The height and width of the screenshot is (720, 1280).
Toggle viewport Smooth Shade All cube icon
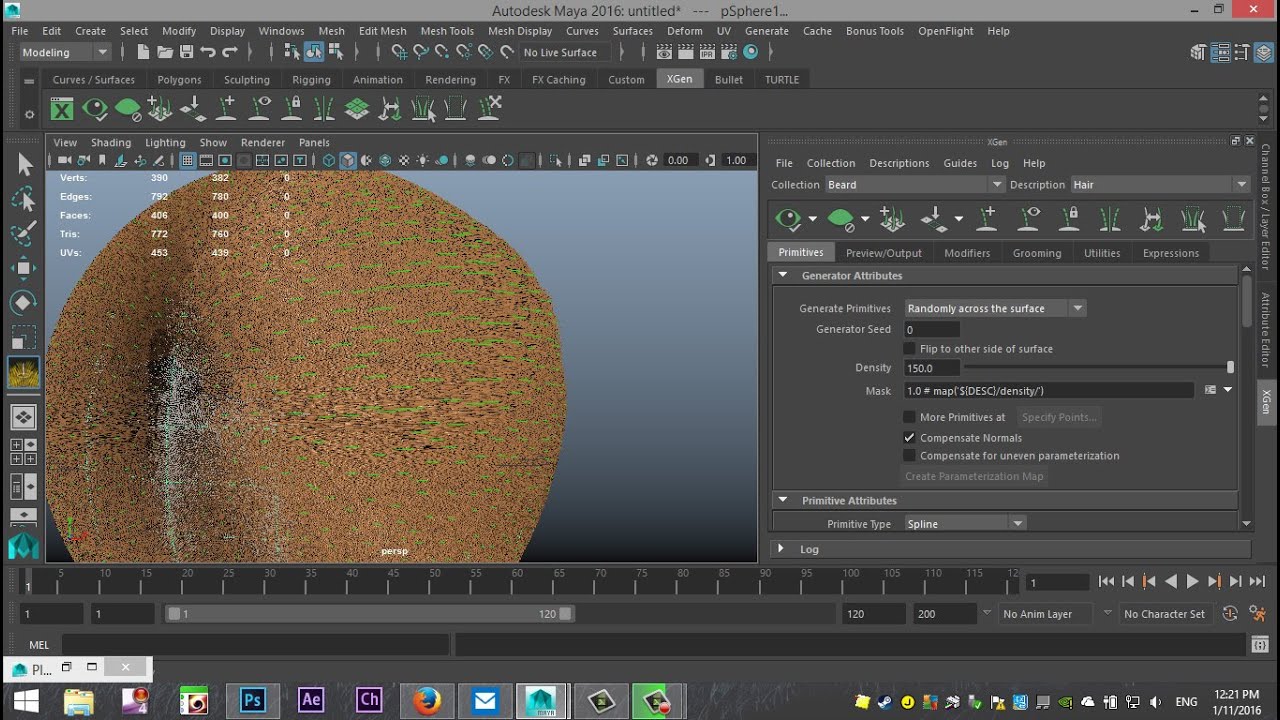point(347,160)
